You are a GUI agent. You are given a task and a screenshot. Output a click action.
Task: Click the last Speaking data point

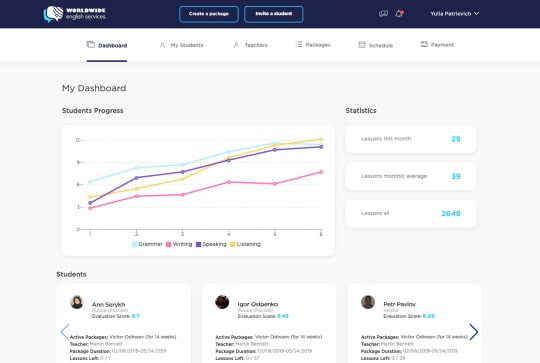point(321,147)
